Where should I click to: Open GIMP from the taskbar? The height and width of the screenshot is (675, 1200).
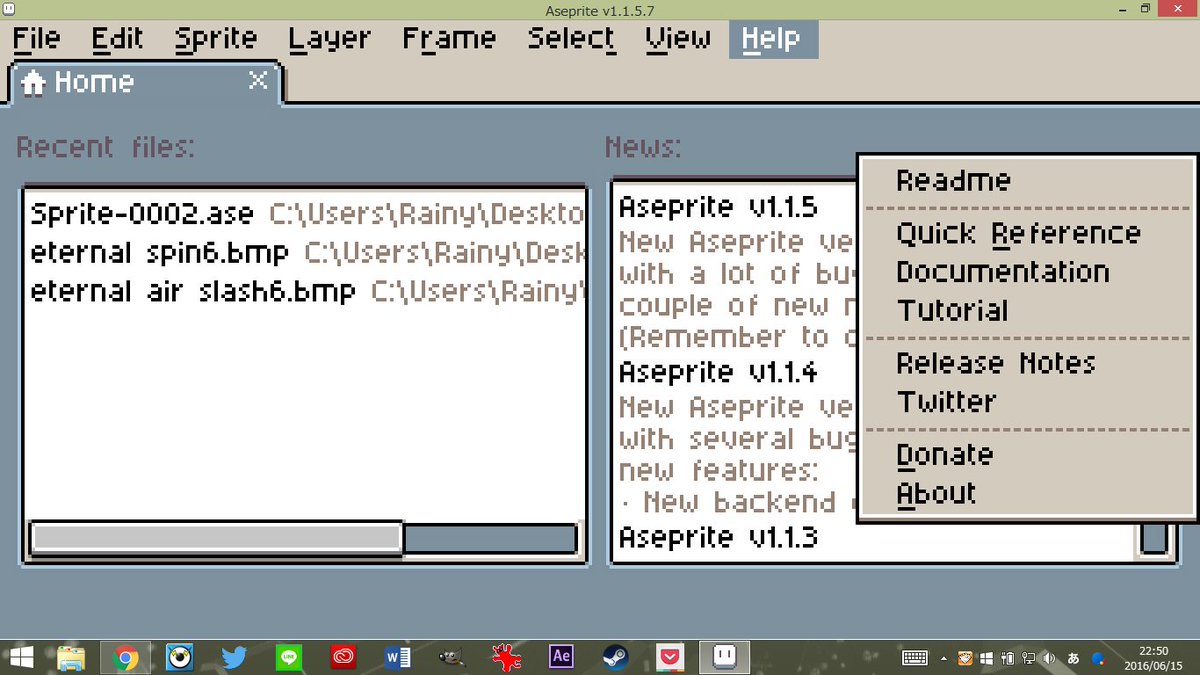tap(453, 657)
